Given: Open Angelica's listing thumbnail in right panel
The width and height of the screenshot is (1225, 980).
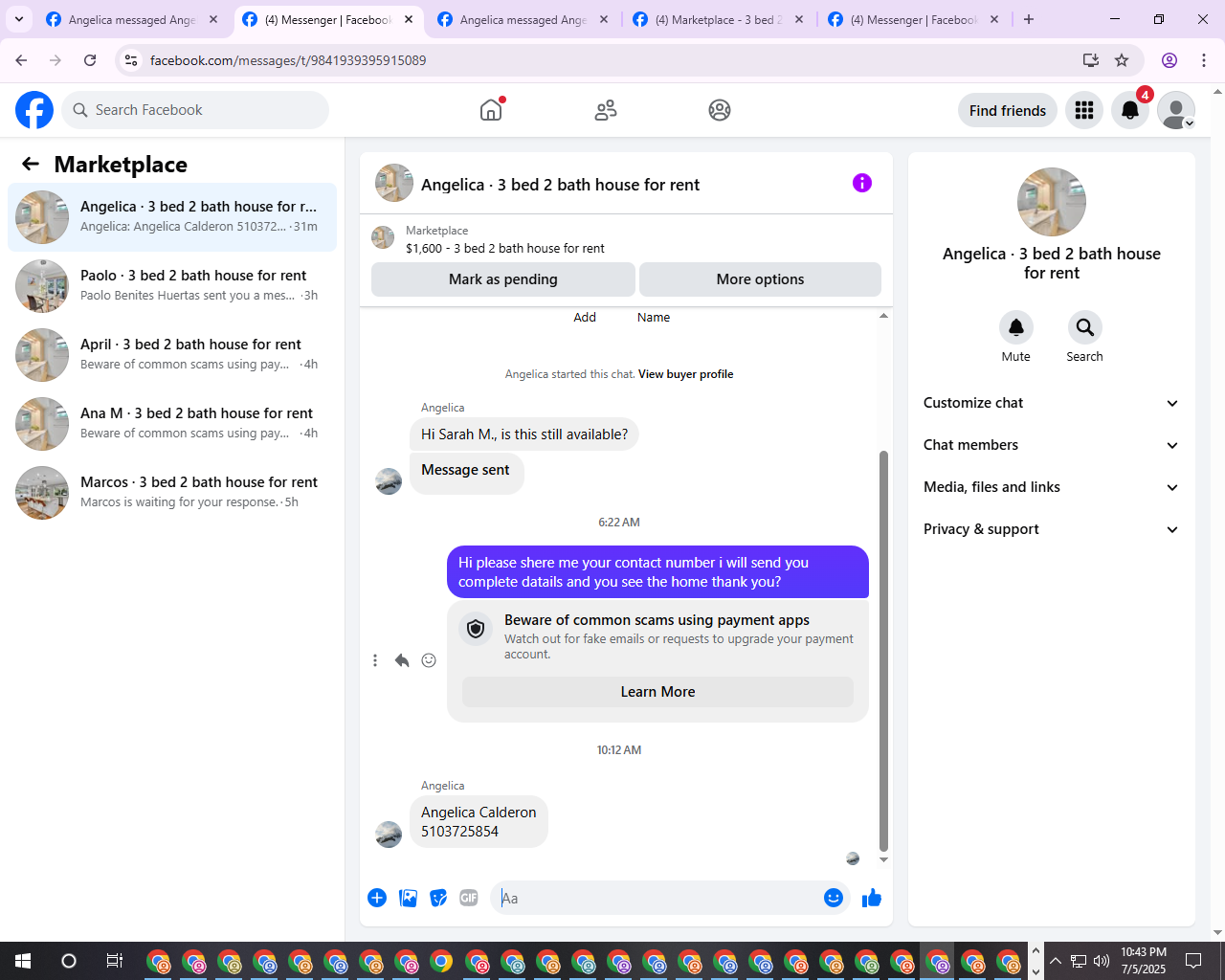Looking at the screenshot, I should 1052,202.
